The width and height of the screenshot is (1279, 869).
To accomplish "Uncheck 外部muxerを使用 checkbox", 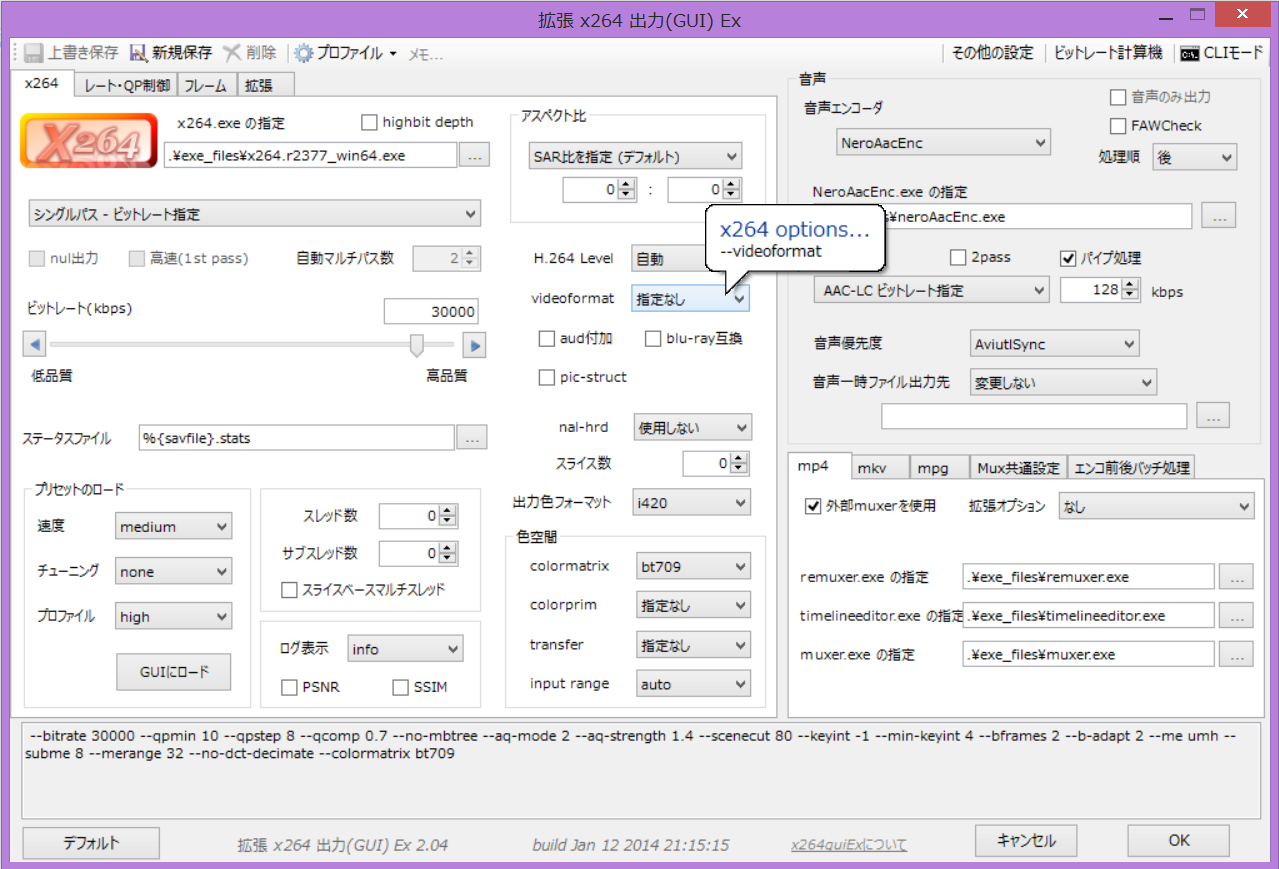I will pos(813,506).
